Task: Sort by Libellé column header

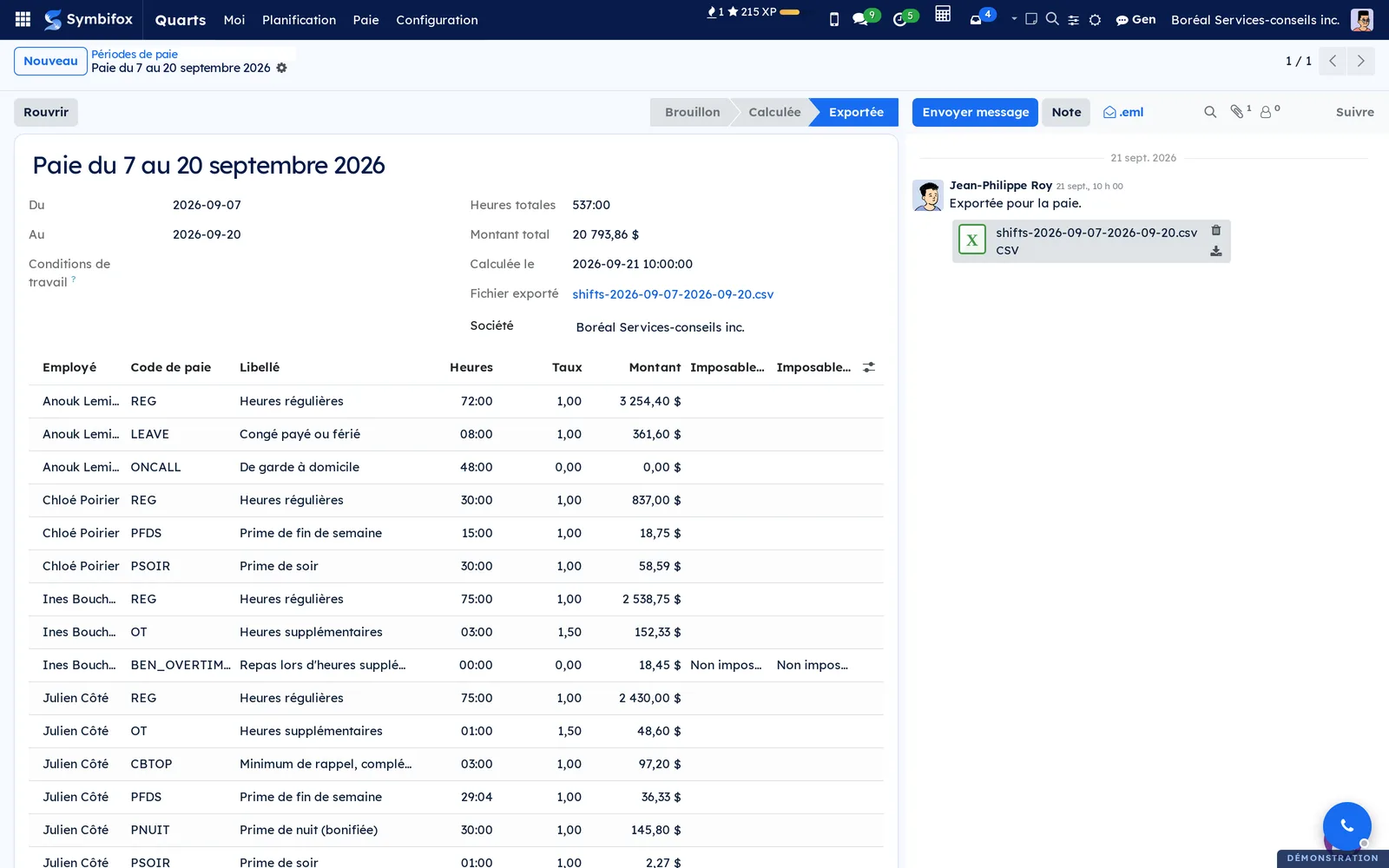Action: (x=260, y=367)
